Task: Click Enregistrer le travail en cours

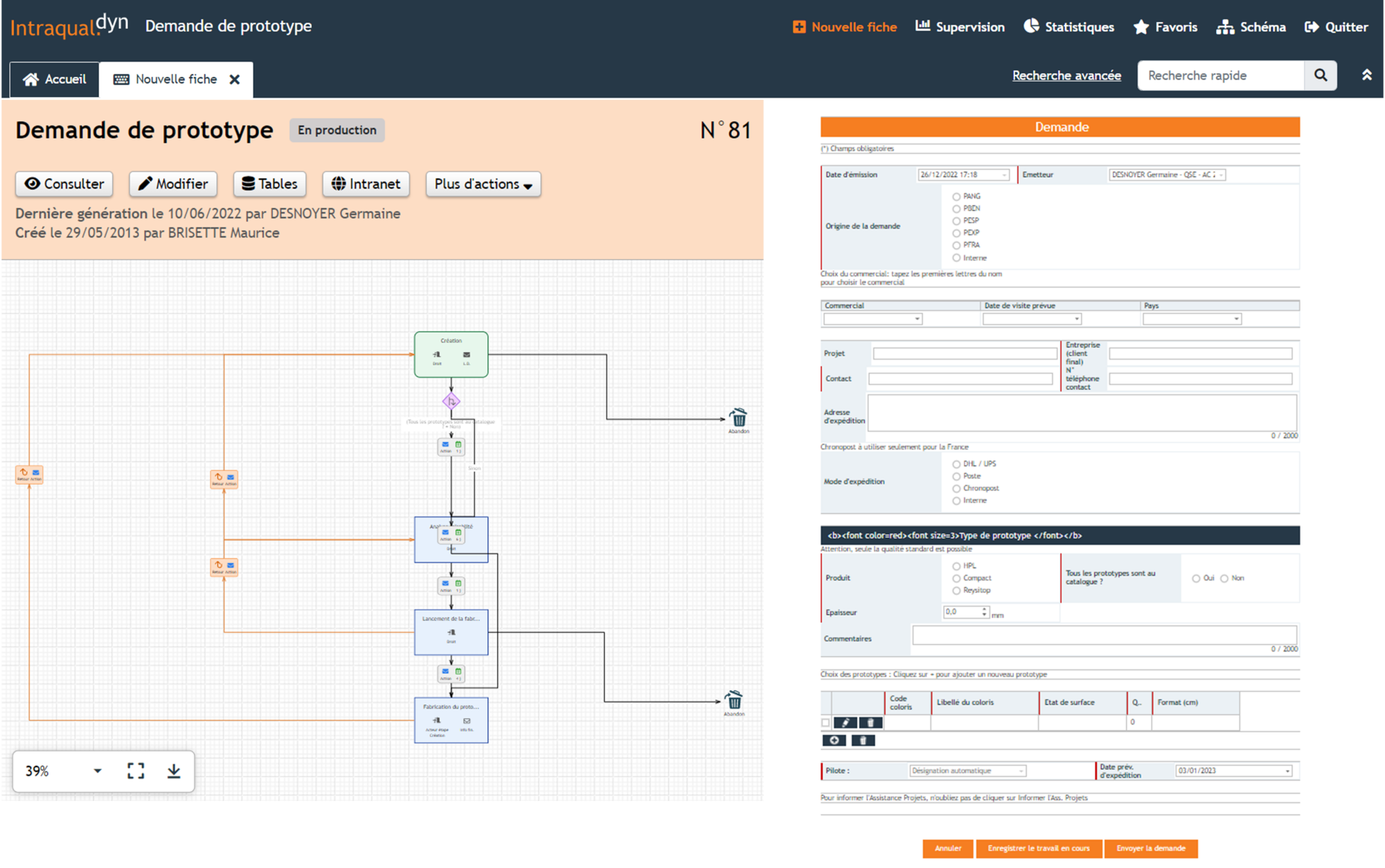Action: [1039, 849]
